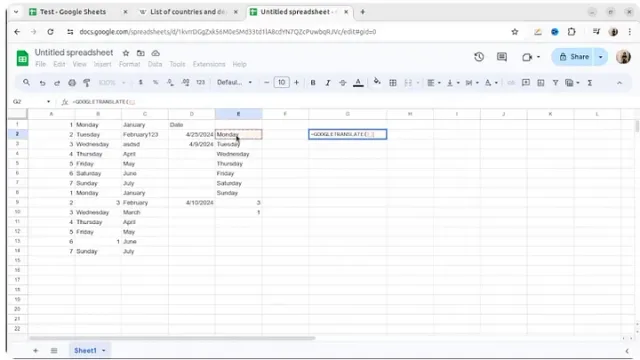This screenshot has height=360, width=640.
Task: Insert a chart
Action: (x=541, y=83)
